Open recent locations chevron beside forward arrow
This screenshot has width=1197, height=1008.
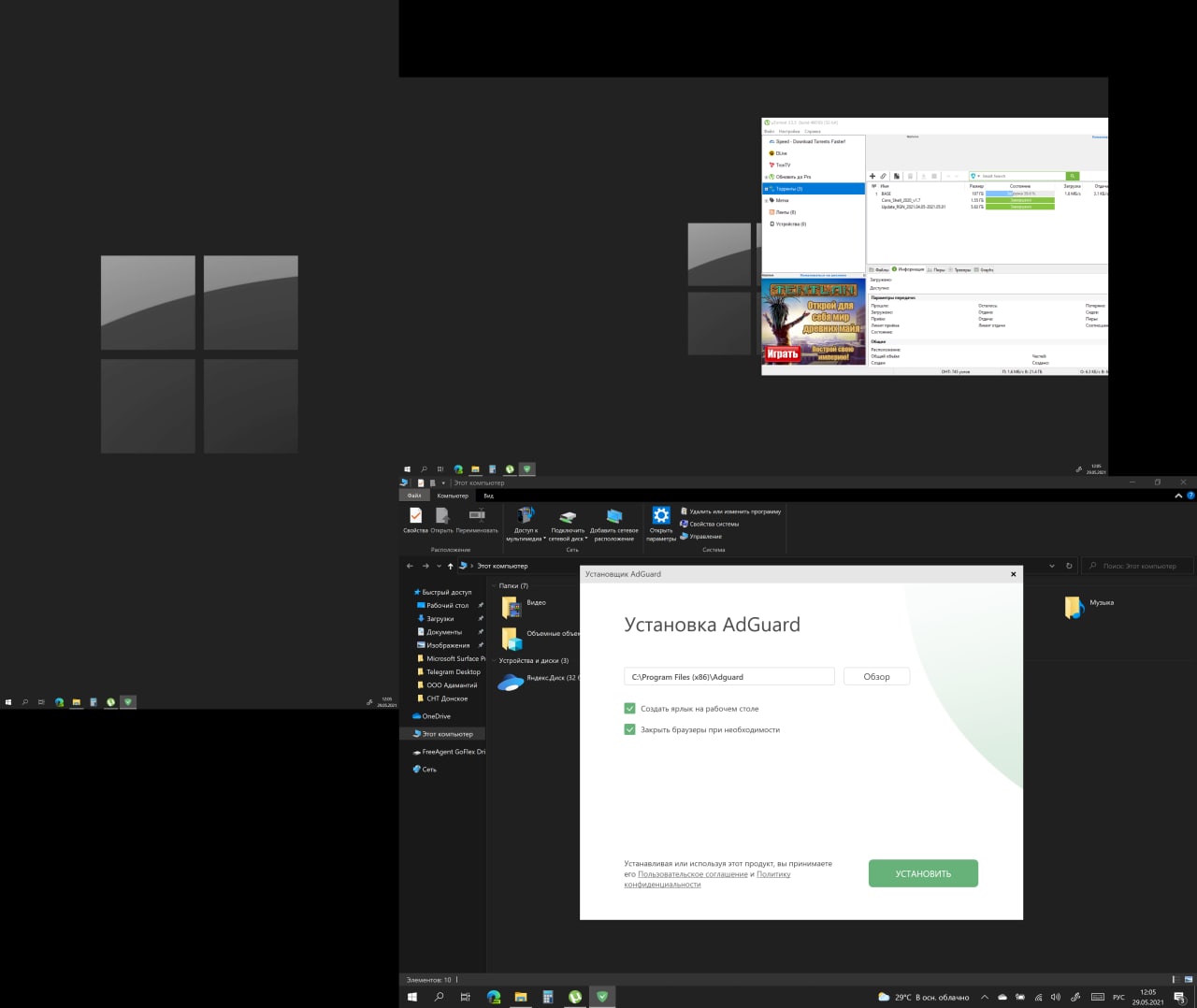click(x=439, y=566)
